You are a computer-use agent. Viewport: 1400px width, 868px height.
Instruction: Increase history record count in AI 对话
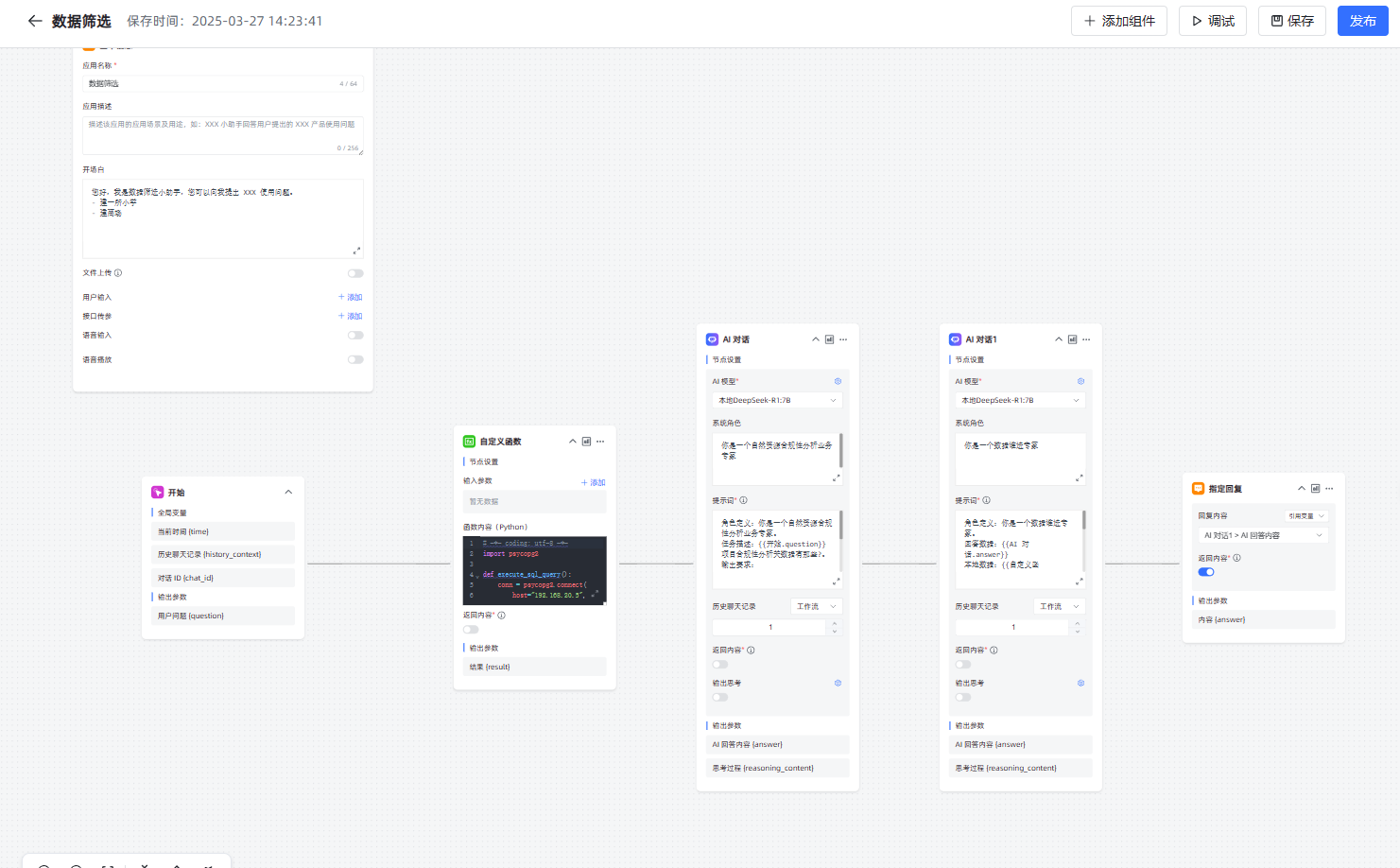835,623
